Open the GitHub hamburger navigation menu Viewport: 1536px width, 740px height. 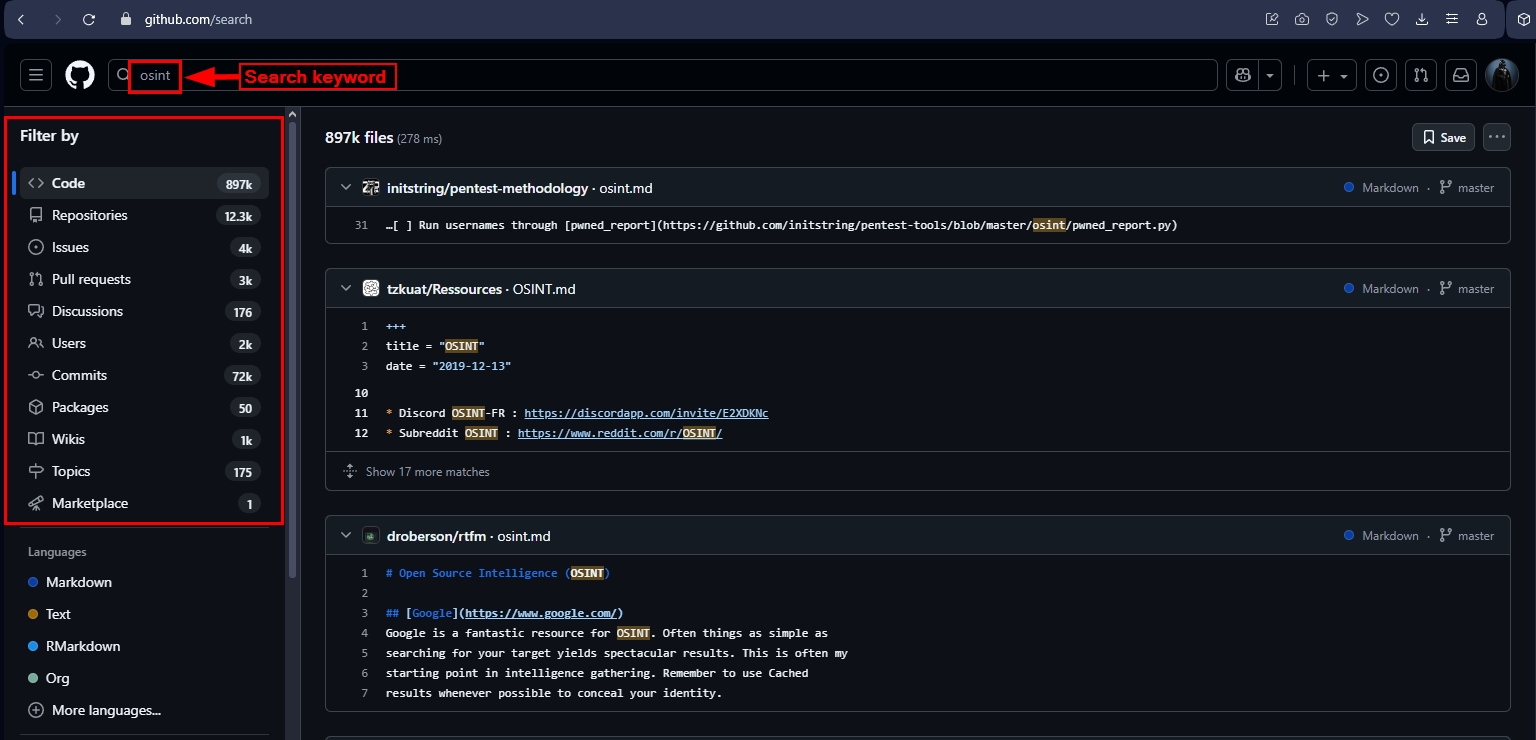(36, 75)
